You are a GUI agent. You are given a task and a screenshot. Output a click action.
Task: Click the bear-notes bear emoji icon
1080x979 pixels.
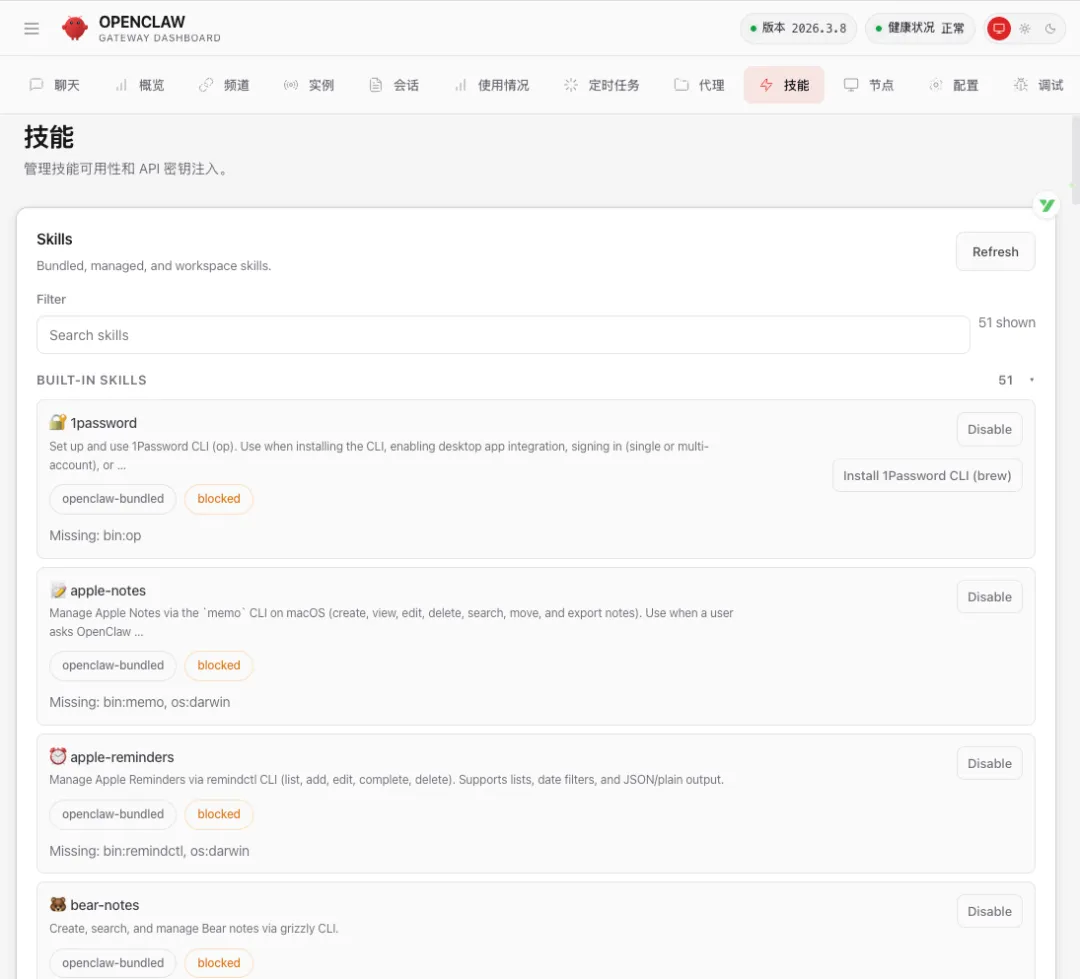click(x=58, y=905)
